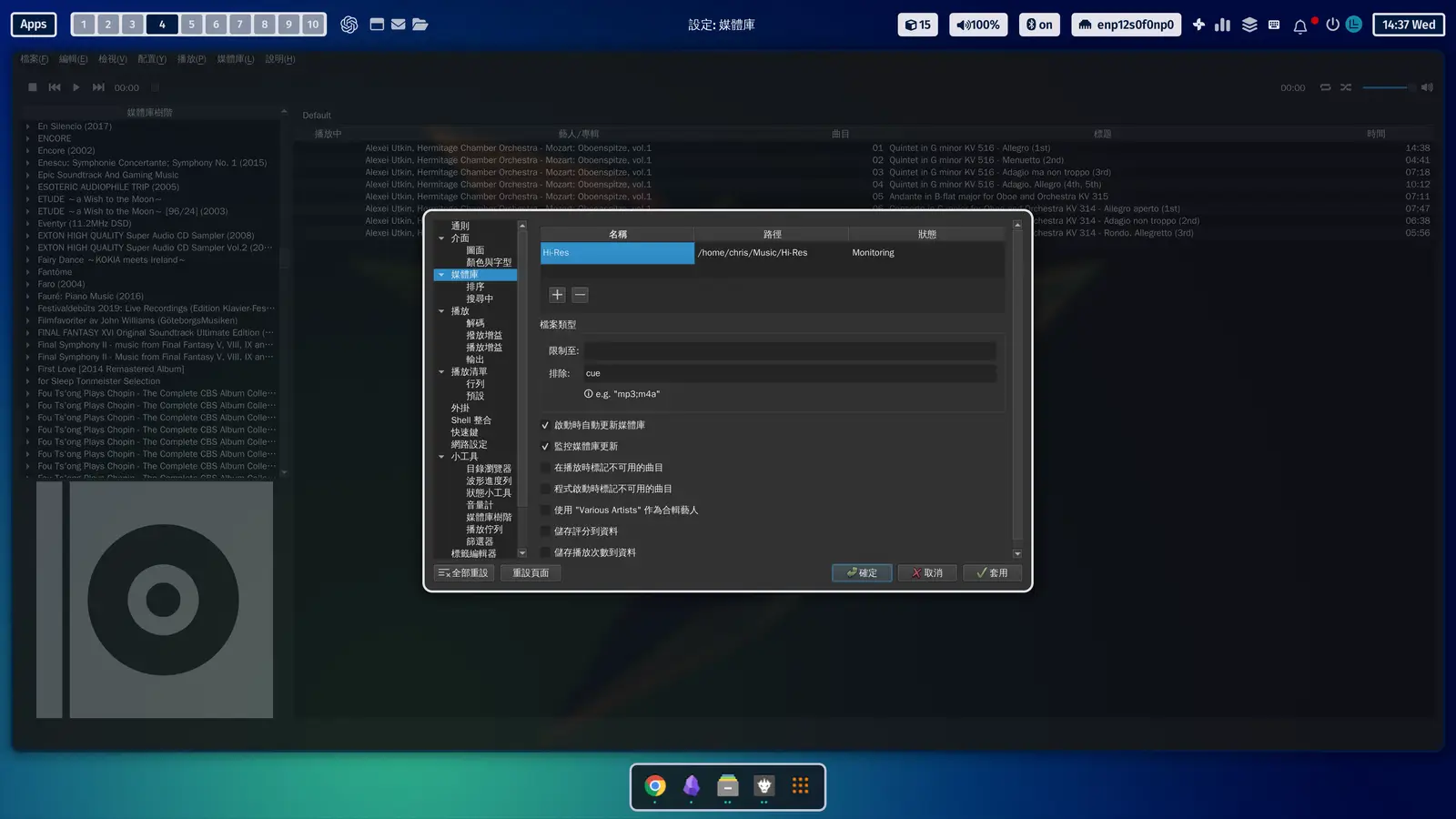This screenshot has height=819, width=1456.
Task: Click 全部重設 to reset all settings
Action: coord(464,572)
